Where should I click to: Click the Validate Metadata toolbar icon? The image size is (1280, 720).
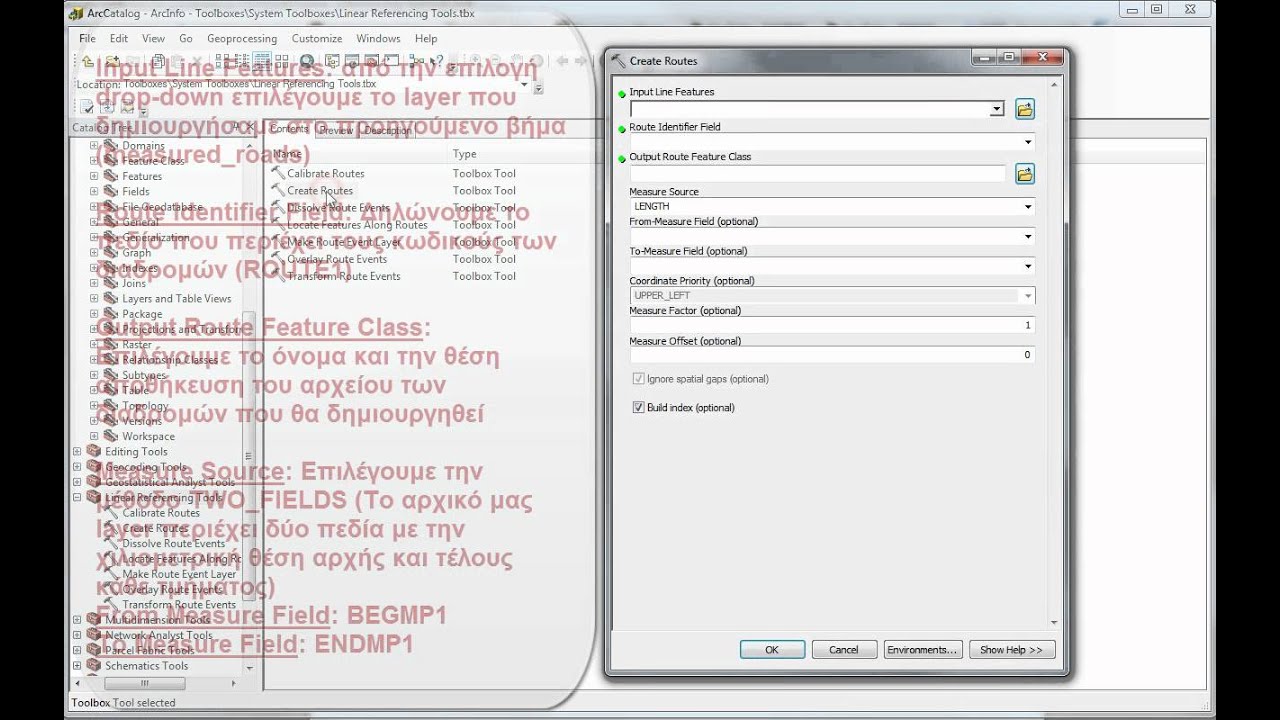(87, 106)
